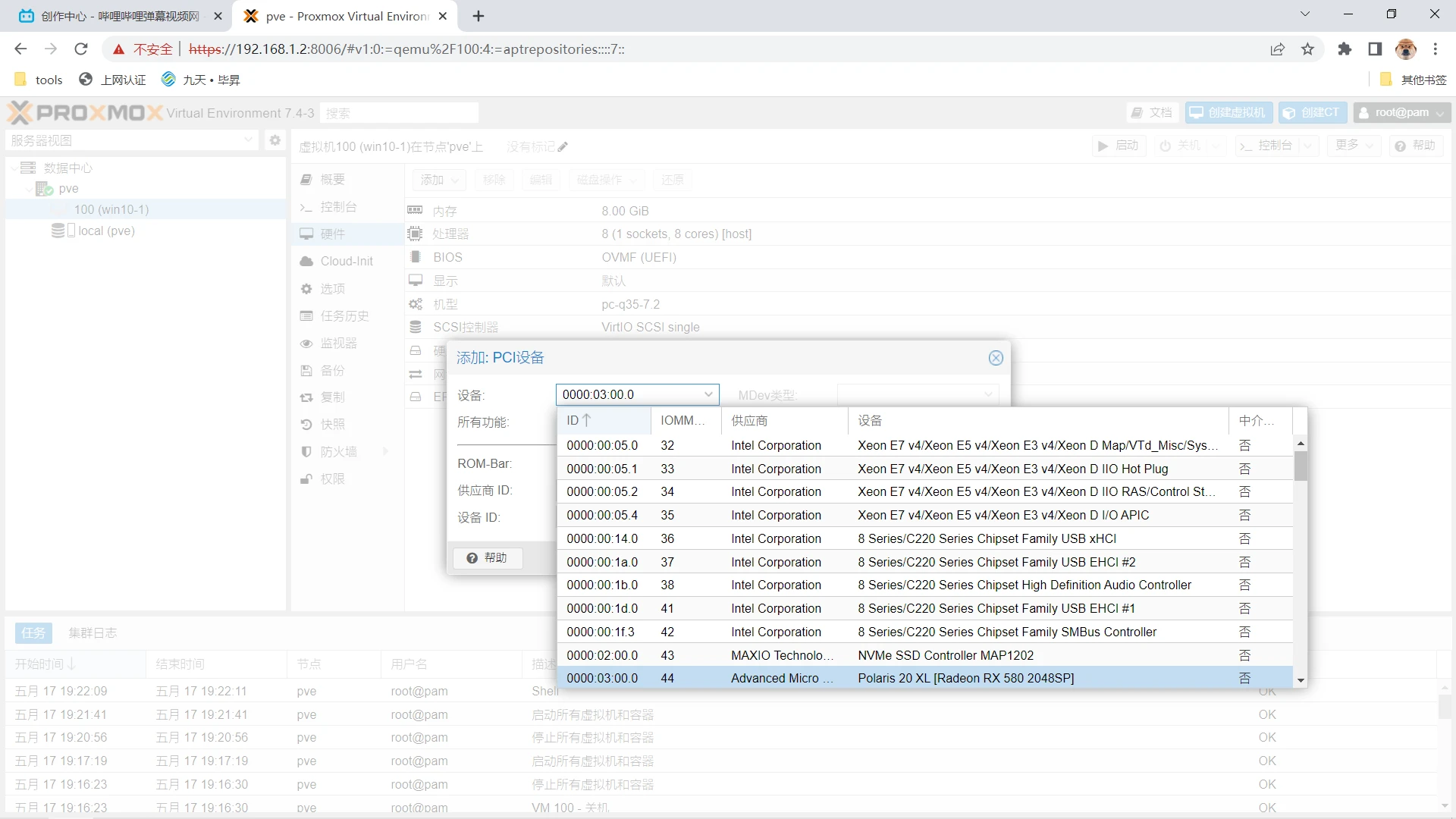
Task: Open the 概要 summary menu
Action: (x=347, y=180)
